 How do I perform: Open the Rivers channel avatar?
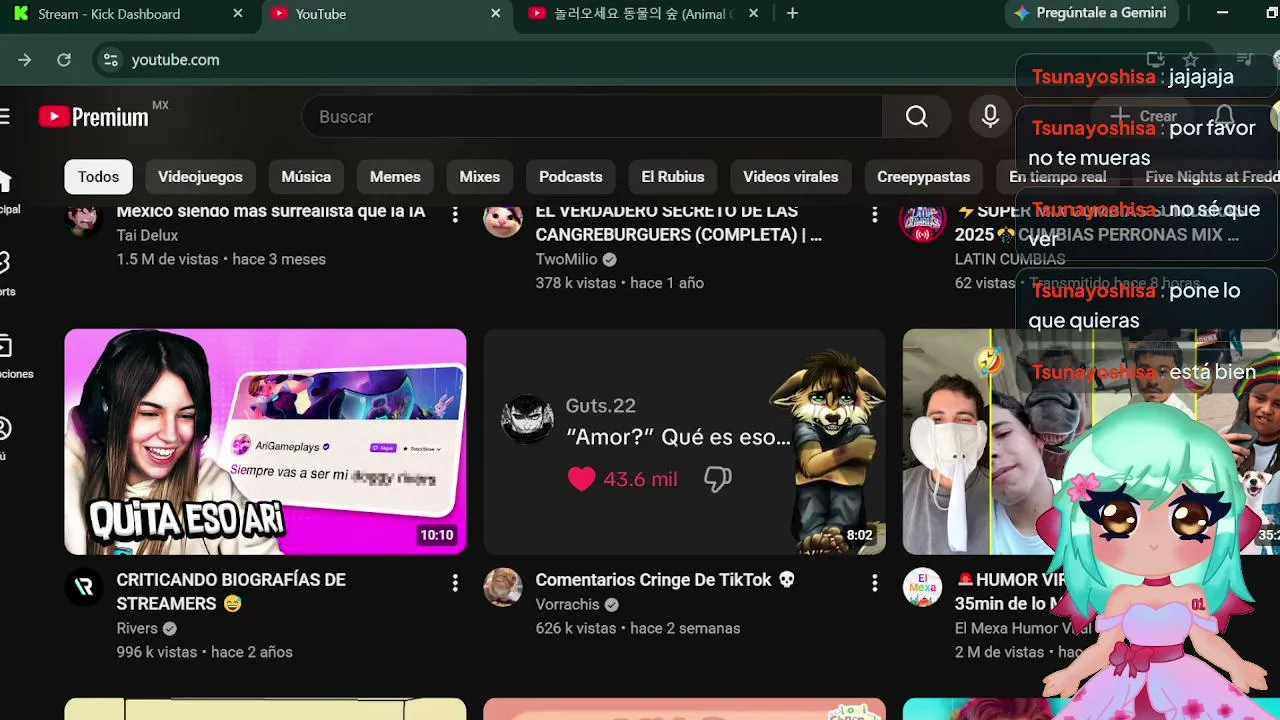(x=84, y=587)
